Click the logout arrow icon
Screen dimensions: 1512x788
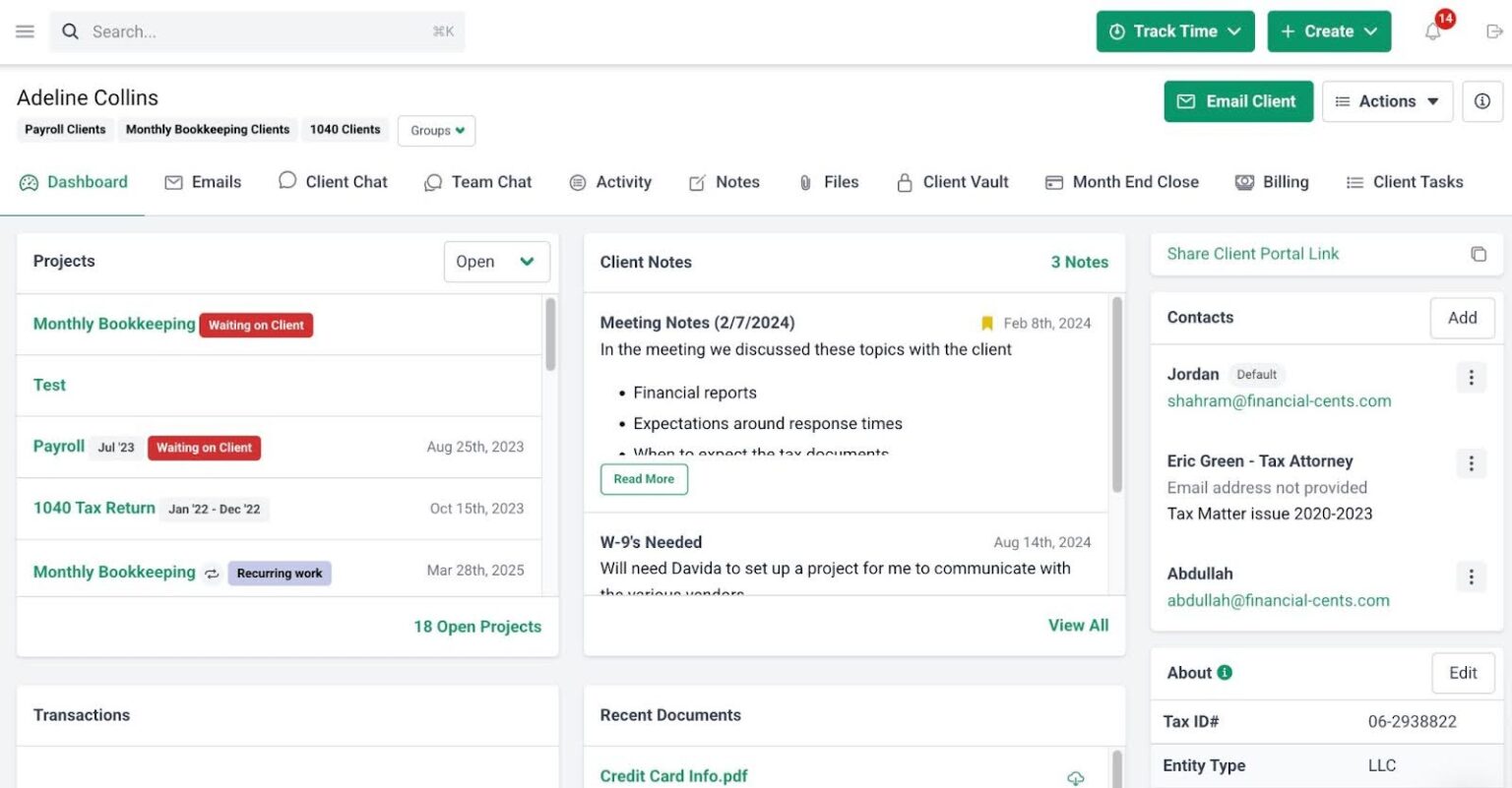[x=1494, y=31]
